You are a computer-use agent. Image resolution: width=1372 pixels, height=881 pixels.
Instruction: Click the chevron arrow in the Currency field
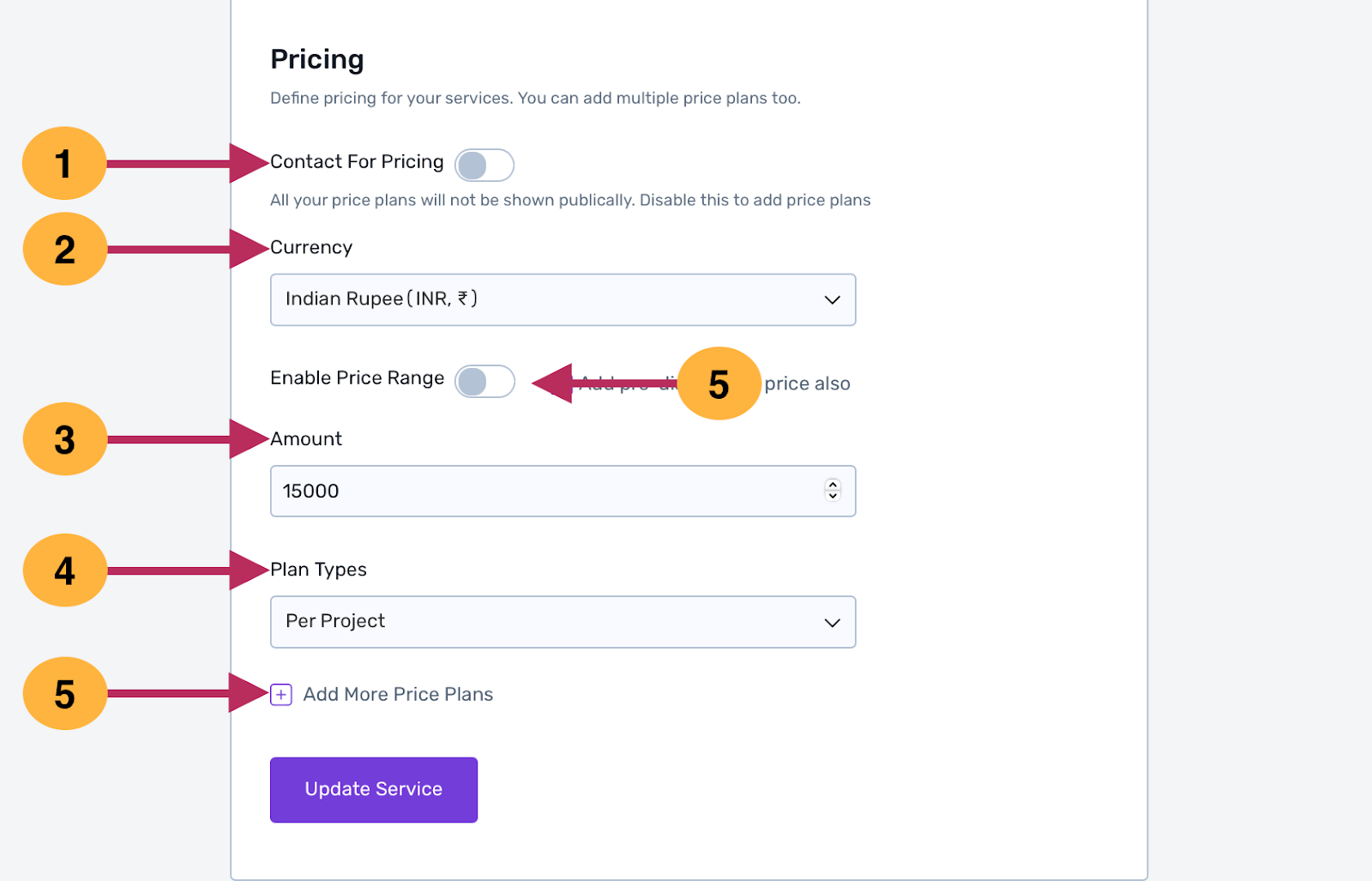pos(832,299)
